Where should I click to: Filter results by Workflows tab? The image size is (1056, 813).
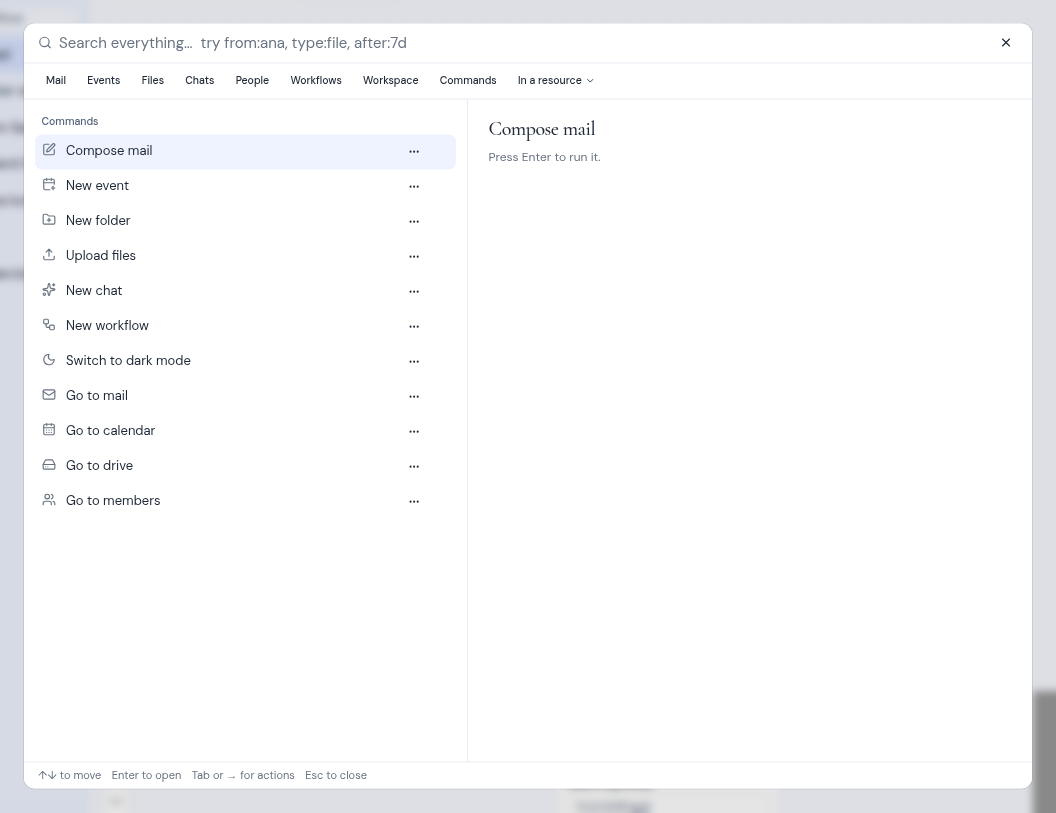[x=316, y=80]
